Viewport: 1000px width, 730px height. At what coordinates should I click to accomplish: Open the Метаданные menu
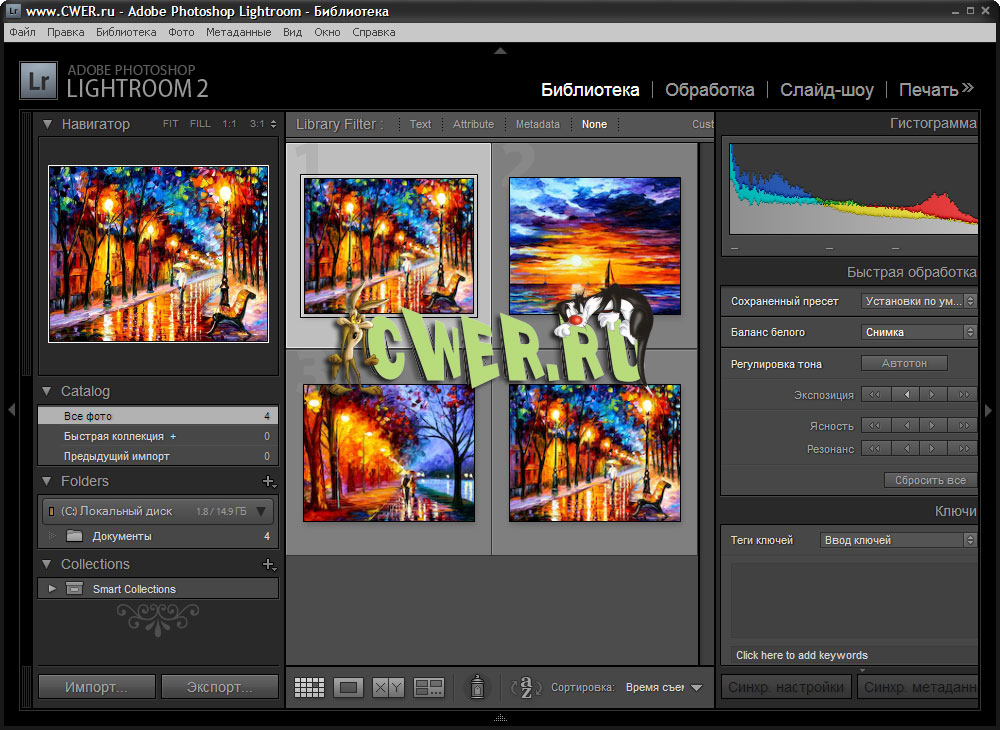[x=238, y=32]
